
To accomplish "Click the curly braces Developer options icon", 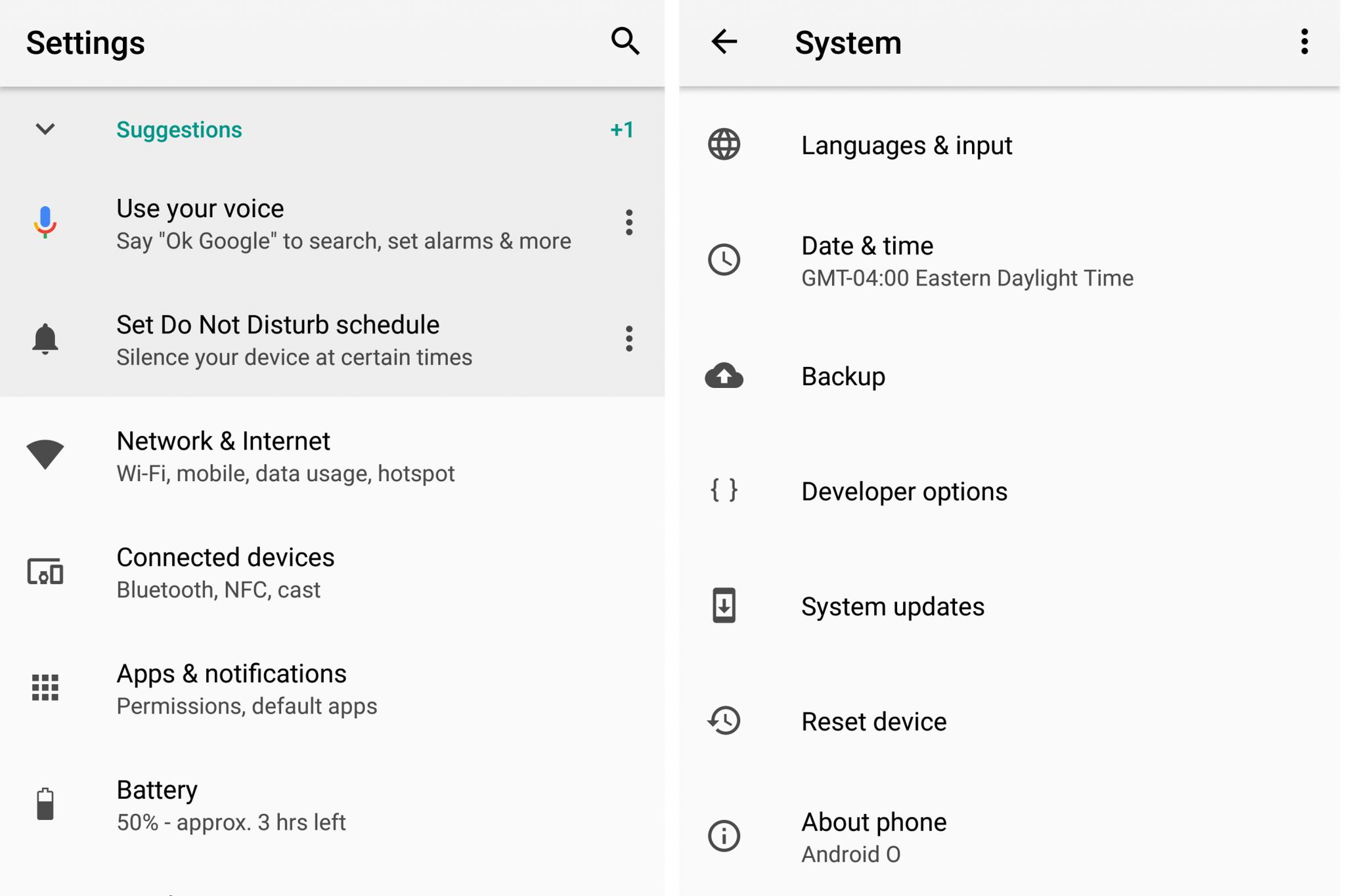I will pyautogui.click(x=724, y=490).
